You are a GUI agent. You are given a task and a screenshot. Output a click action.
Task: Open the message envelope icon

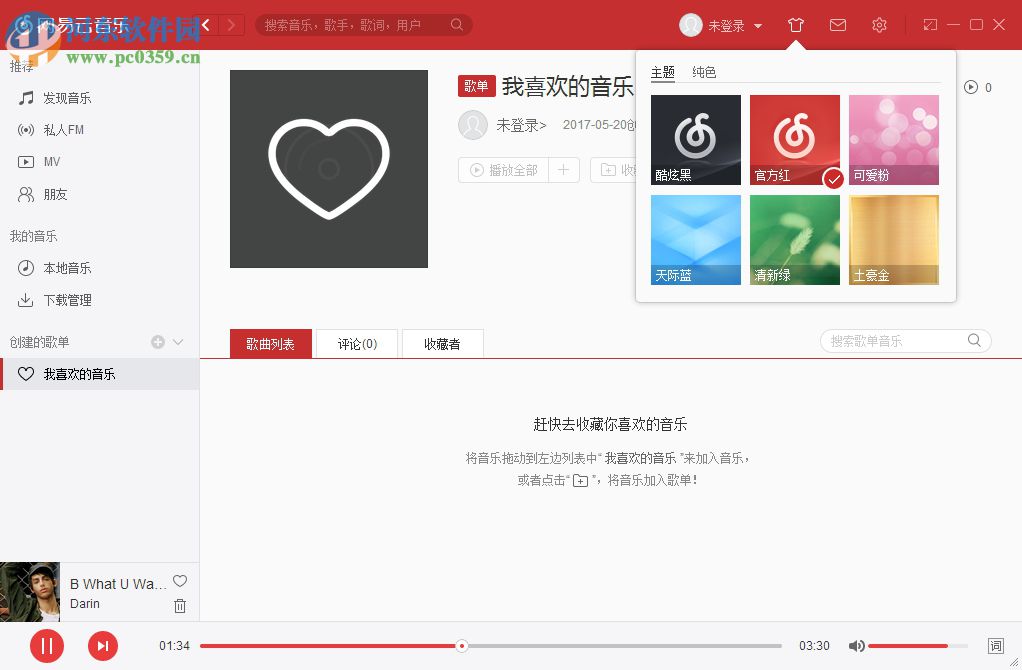[838, 25]
